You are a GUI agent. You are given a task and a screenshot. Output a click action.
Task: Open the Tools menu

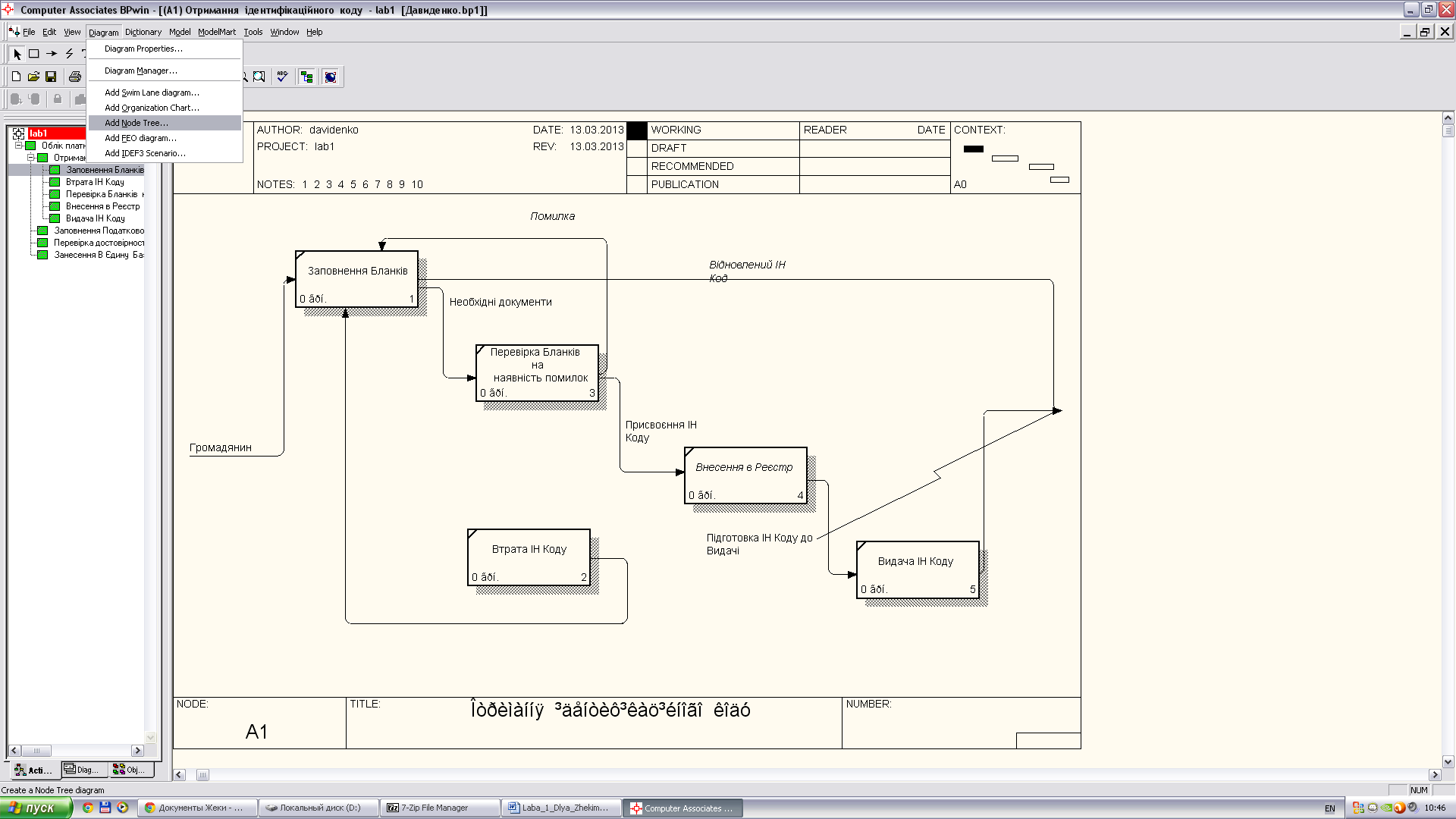[x=253, y=32]
